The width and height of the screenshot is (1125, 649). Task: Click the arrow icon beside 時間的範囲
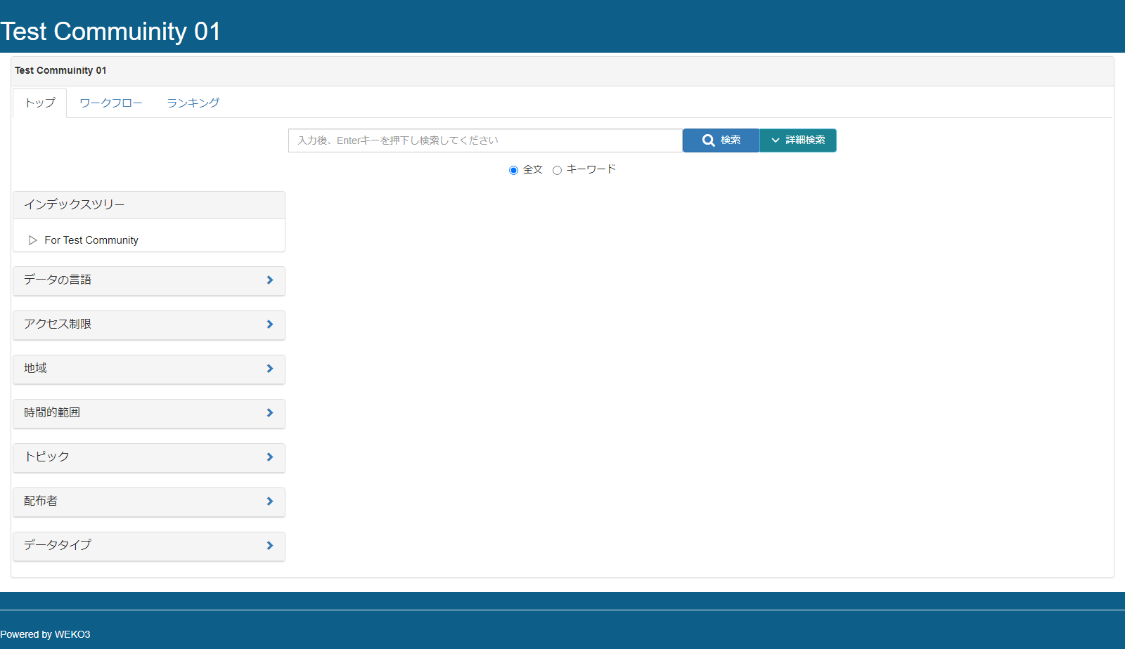click(270, 412)
